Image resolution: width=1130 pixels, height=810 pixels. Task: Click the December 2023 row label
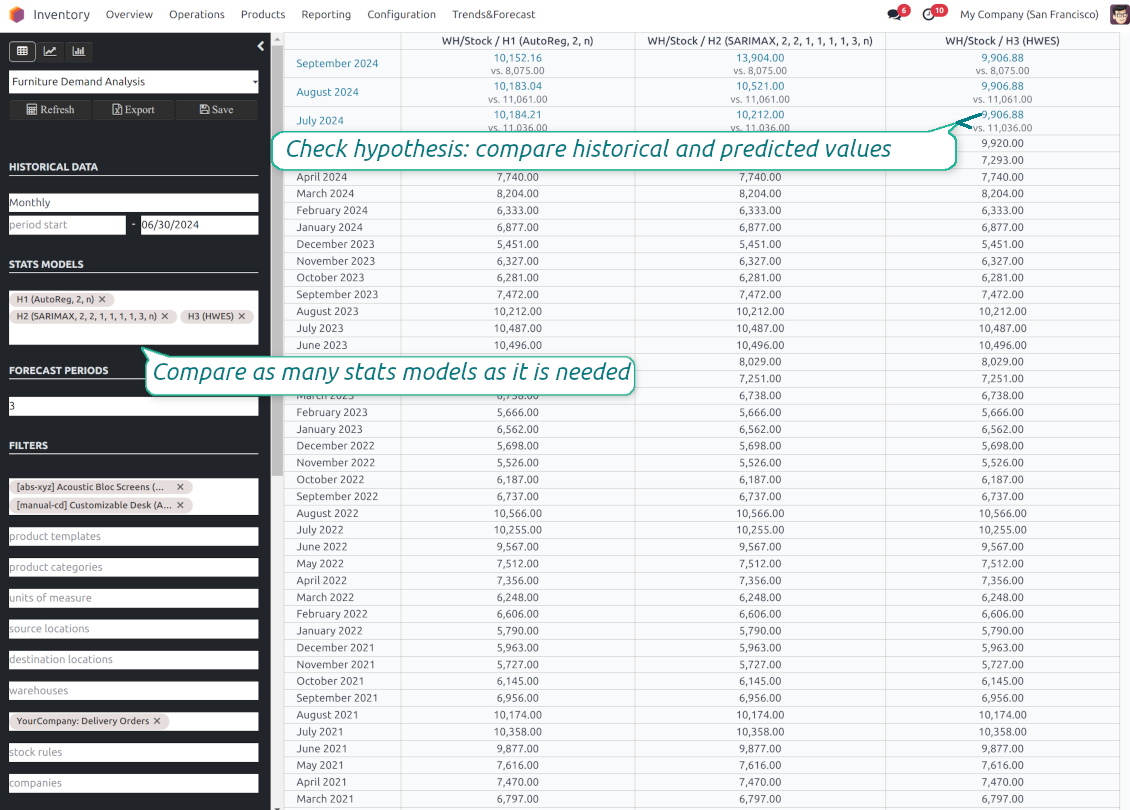click(335, 244)
